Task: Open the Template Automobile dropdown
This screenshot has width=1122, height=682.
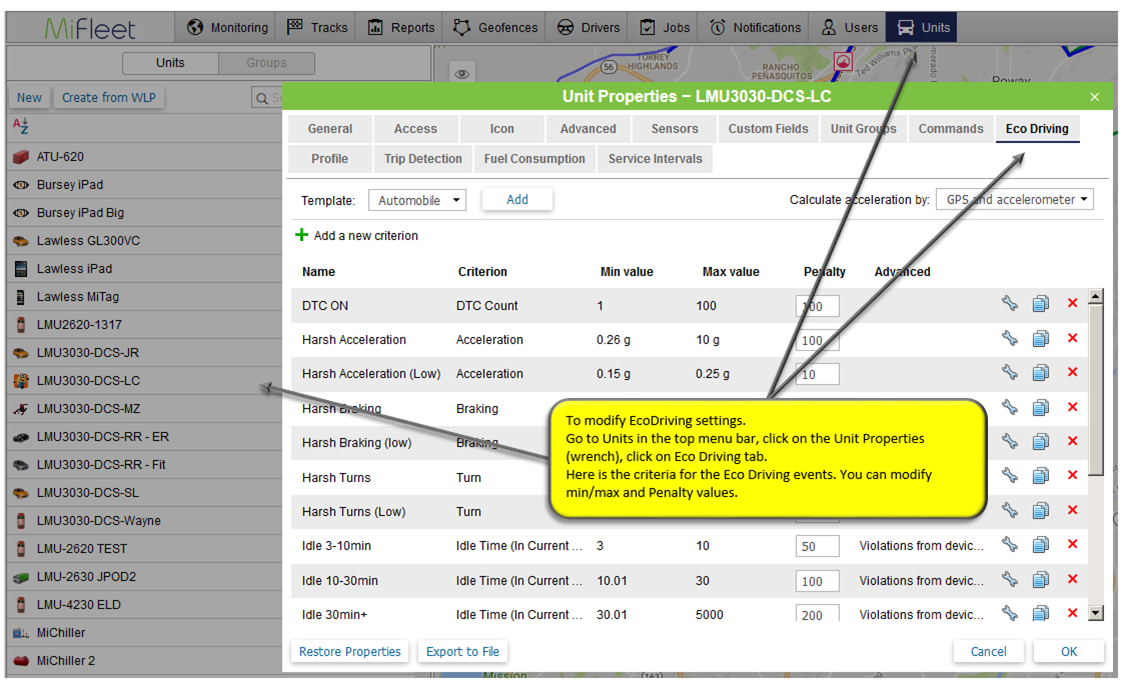Action: coord(417,200)
